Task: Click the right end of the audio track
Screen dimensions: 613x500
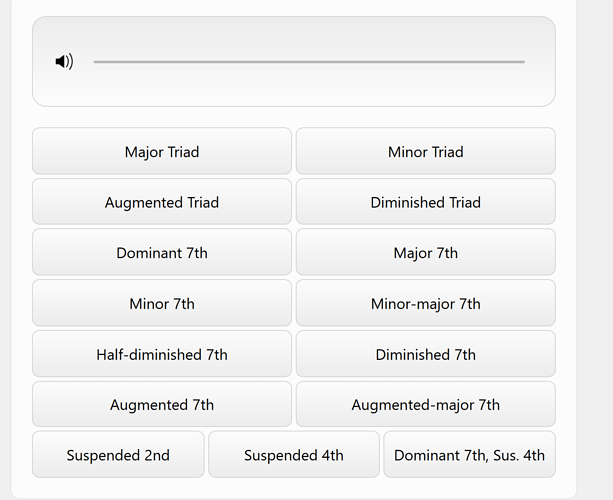Action: (x=520, y=62)
